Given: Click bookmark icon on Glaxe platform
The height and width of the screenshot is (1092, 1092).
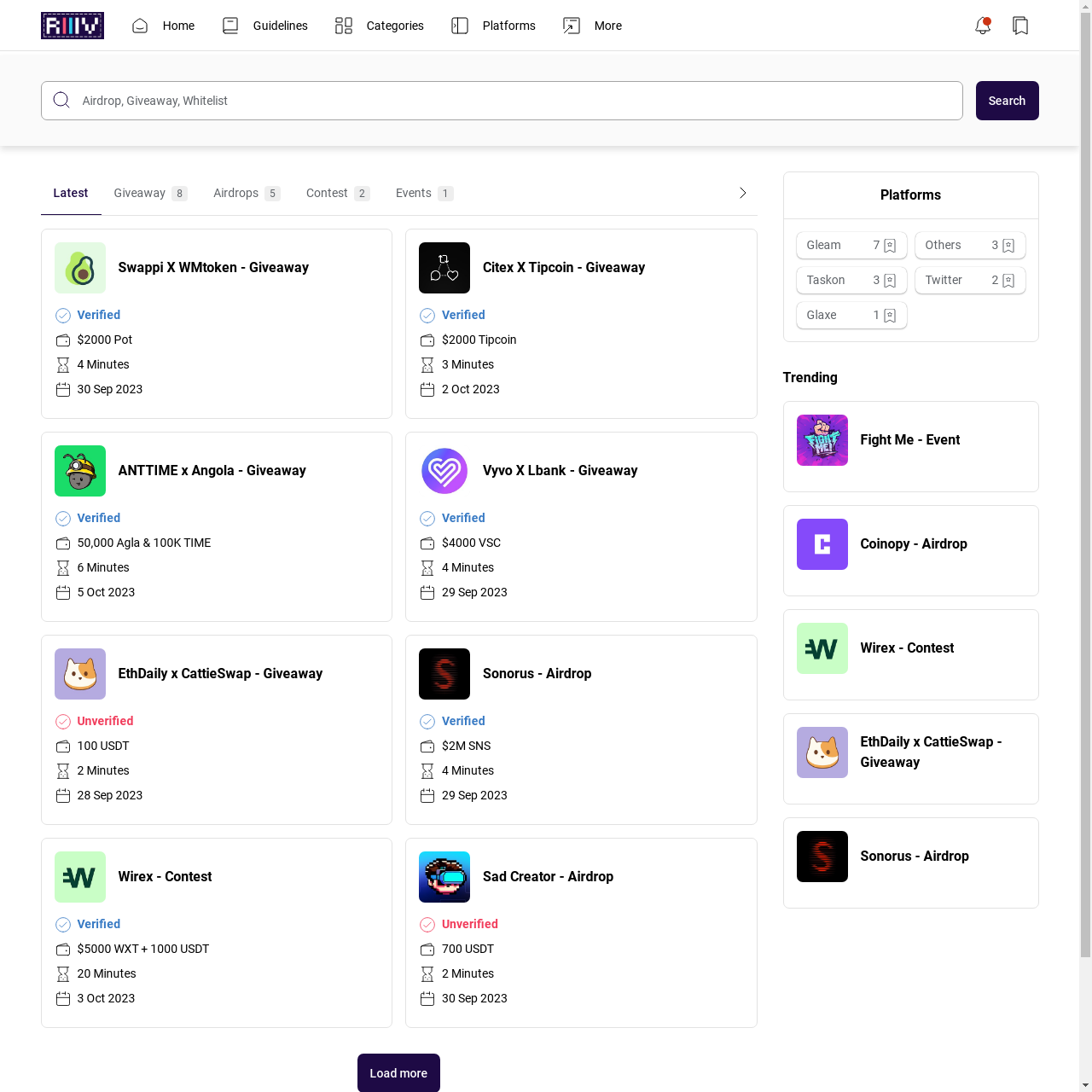Looking at the screenshot, I should (890, 316).
